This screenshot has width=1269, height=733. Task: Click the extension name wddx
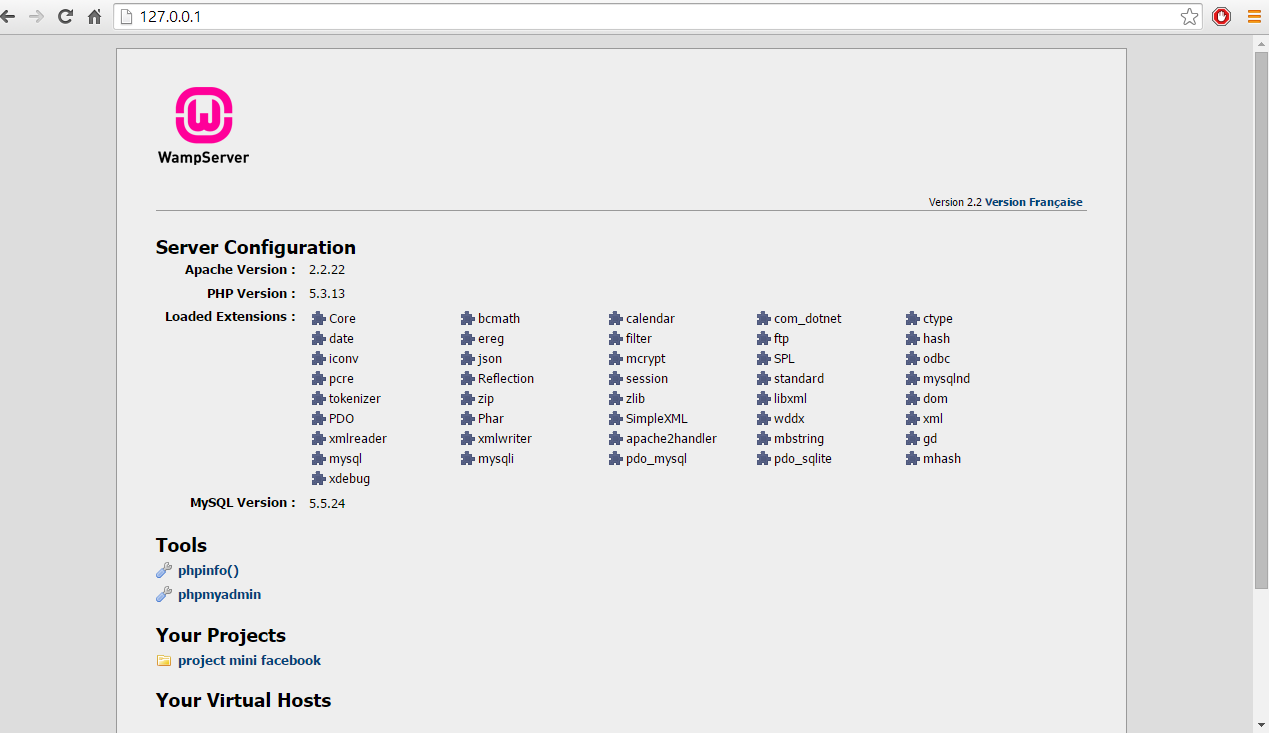789,418
